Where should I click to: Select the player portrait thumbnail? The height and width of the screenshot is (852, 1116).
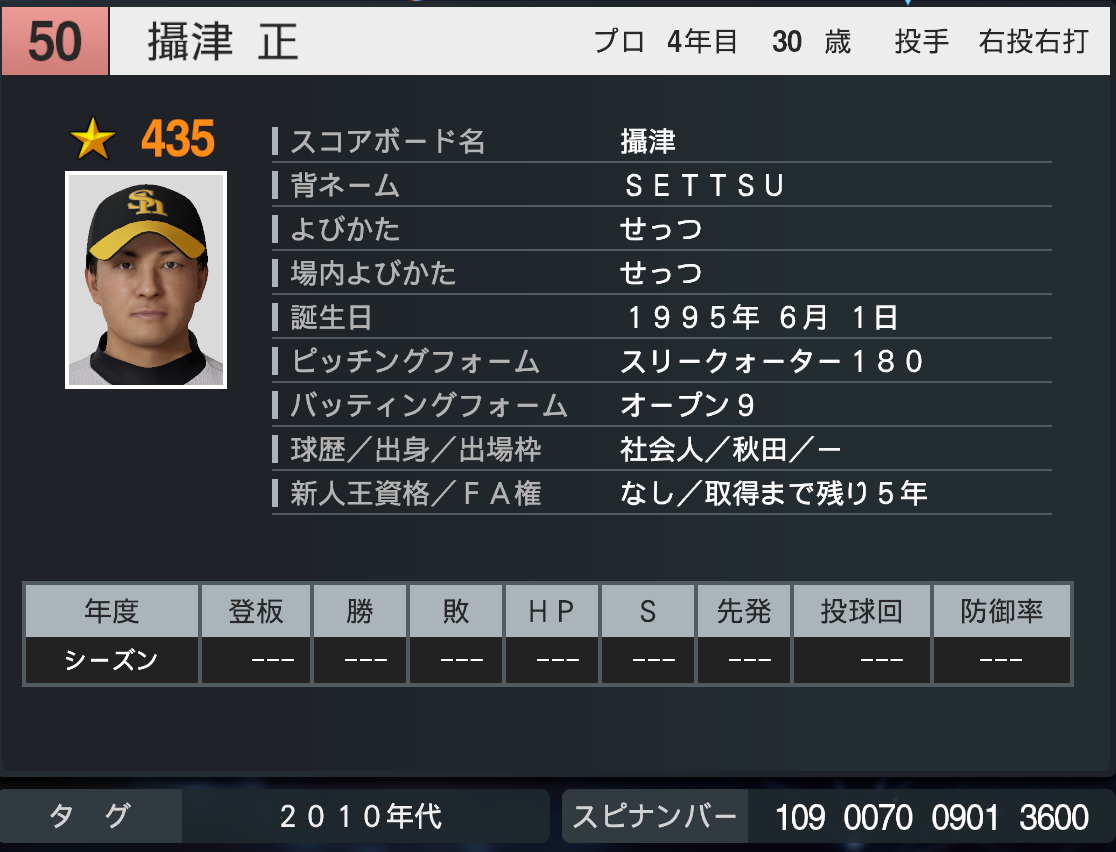click(x=146, y=280)
